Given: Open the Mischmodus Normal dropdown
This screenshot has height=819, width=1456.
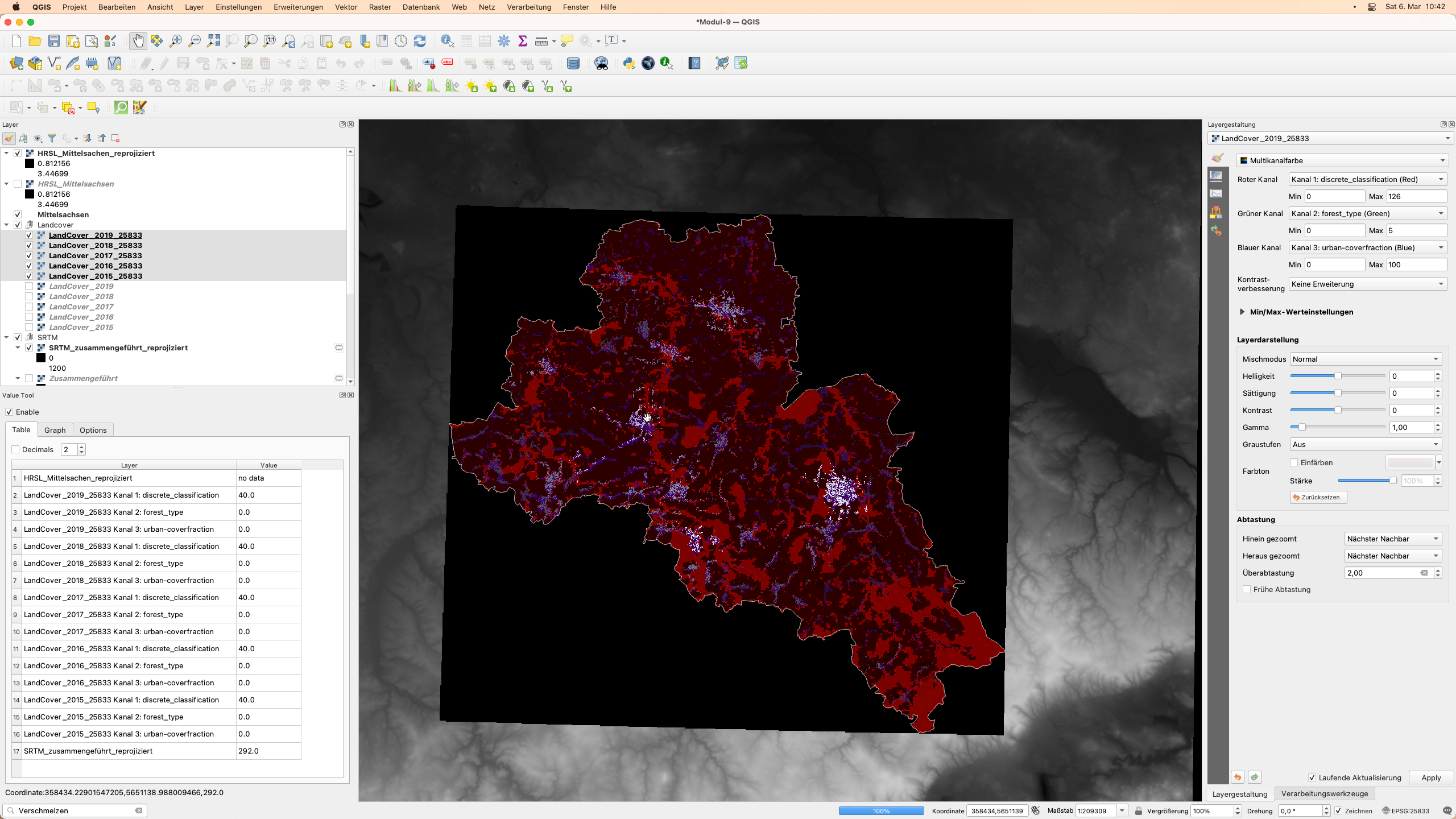Looking at the screenshot, I should [1366, 359].
